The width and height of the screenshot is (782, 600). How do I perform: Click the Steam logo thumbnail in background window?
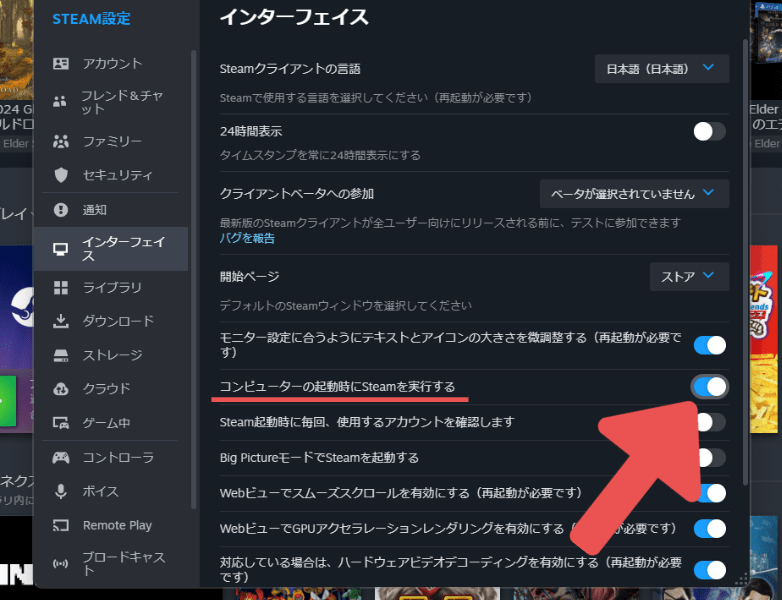coord(22,308)
